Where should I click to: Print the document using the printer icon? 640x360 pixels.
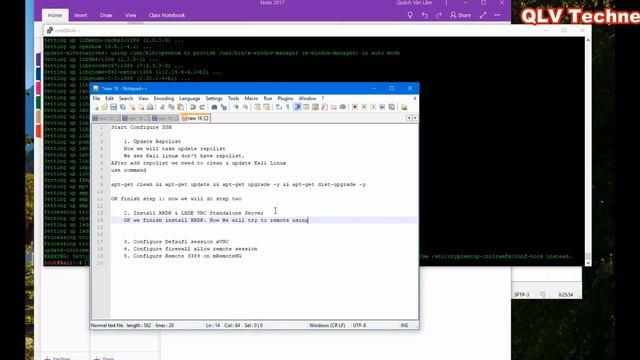coord(150,107)
